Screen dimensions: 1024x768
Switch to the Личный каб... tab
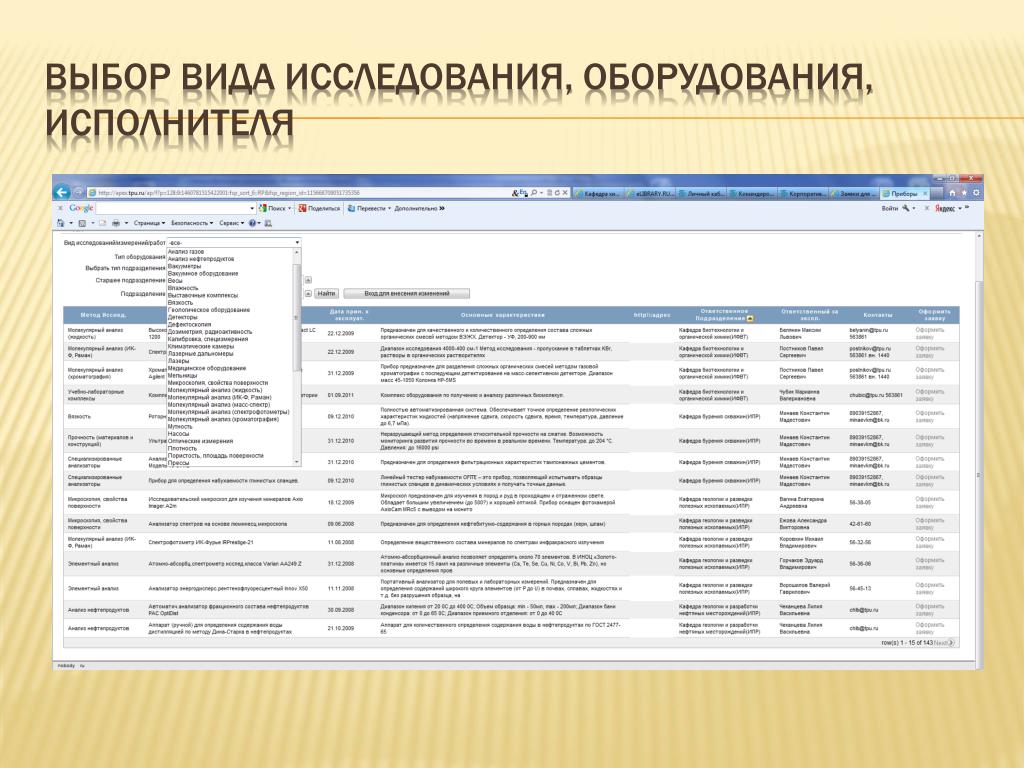click(702, 194)
